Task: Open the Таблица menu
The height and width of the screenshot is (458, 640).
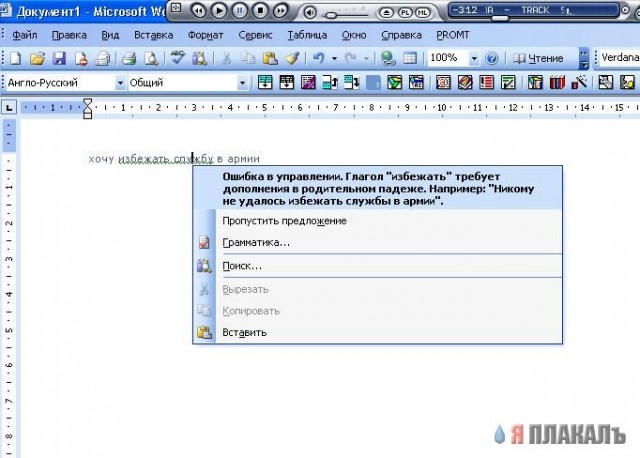Action: point(307,35)
